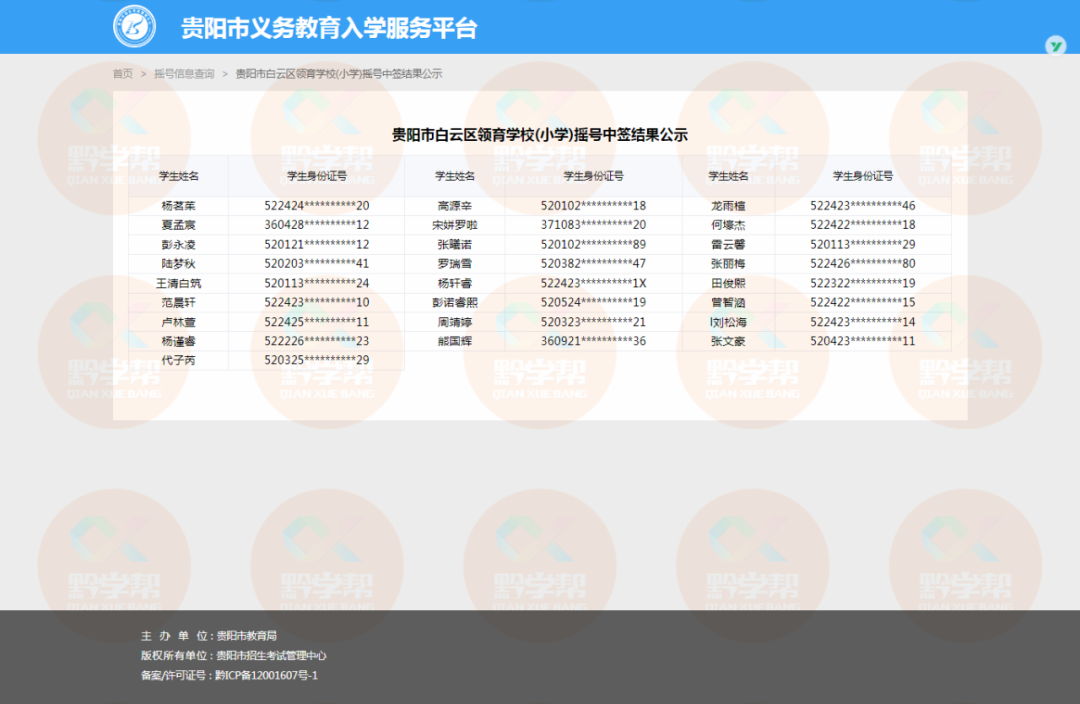1080x704 pixels.
Task: Select ID cell 520121**********12
Action: click(316, 245)
